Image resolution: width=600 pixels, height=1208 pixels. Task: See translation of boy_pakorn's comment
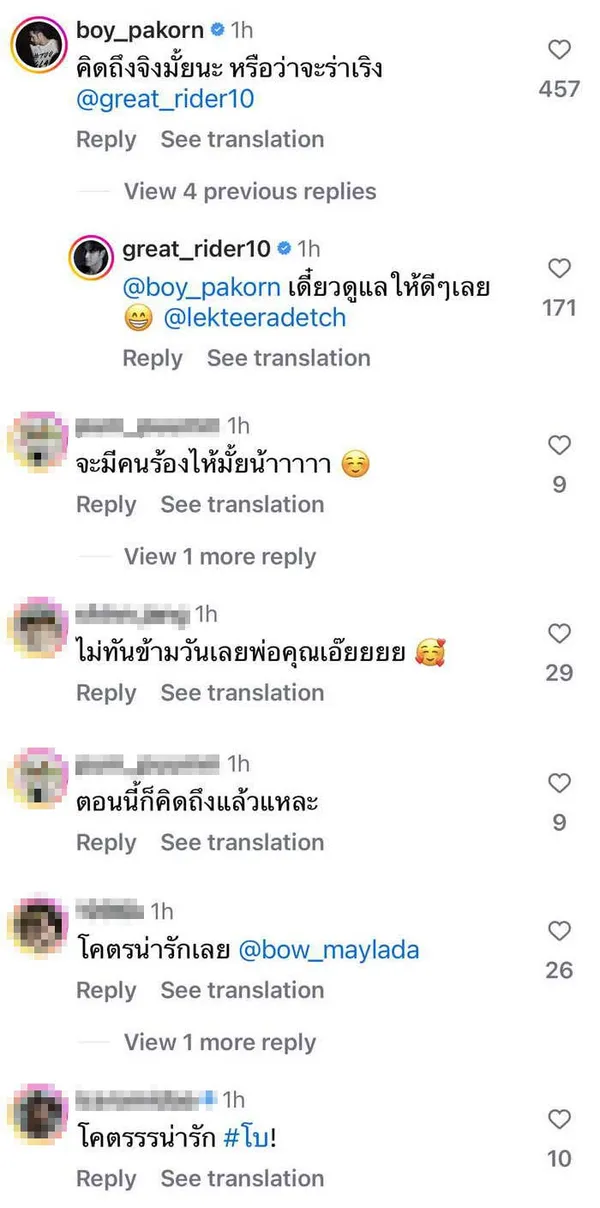pyautogui.click(x=242, y=139)
